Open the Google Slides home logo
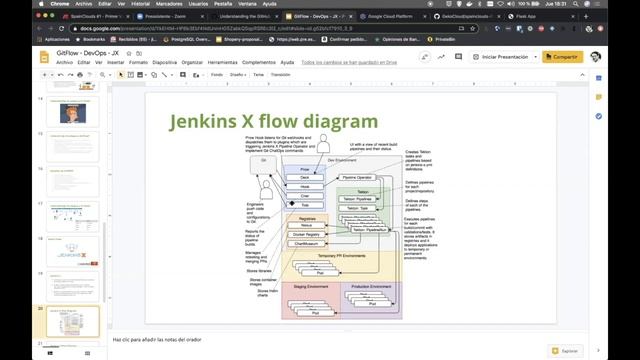640x360 pixels. point(44,57)
